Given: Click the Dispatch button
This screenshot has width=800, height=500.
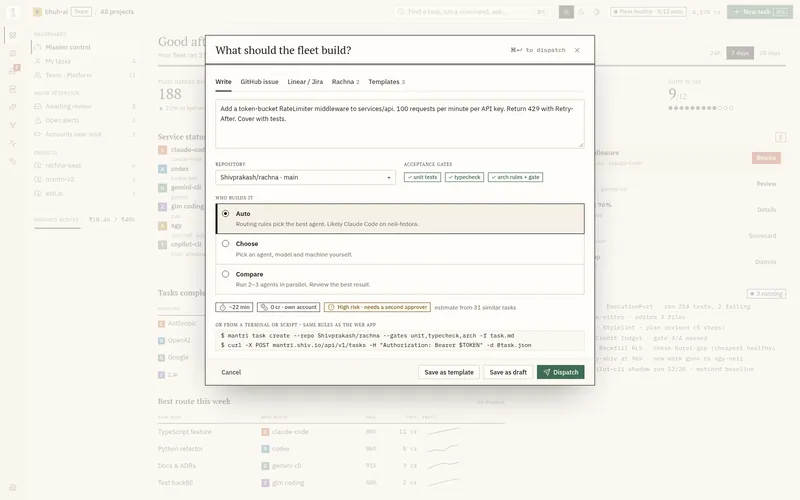Looking at the screenshot, I should click(560, 372).
